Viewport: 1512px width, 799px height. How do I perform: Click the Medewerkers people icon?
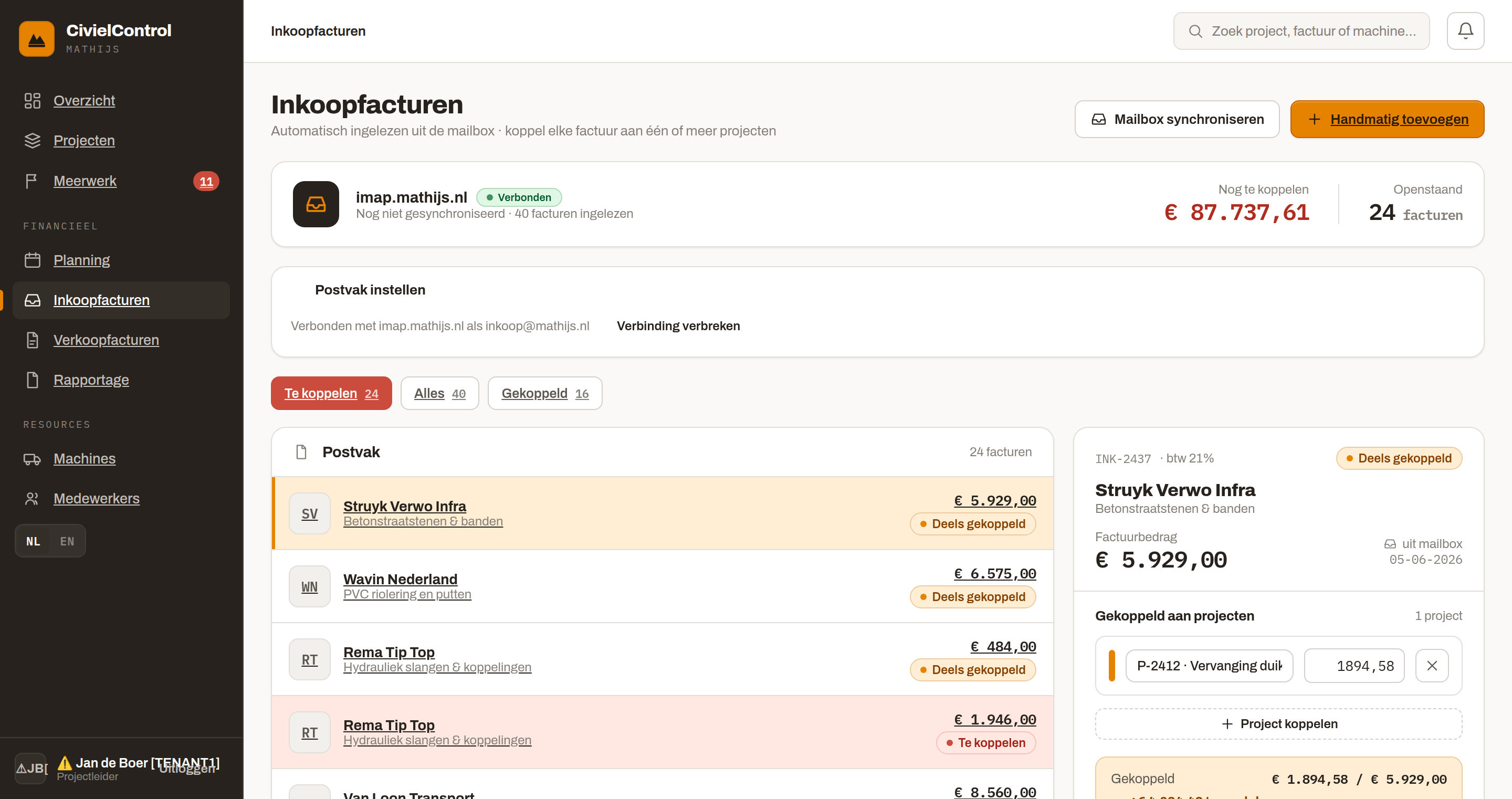pyautogui.click(x=32, y=498)
